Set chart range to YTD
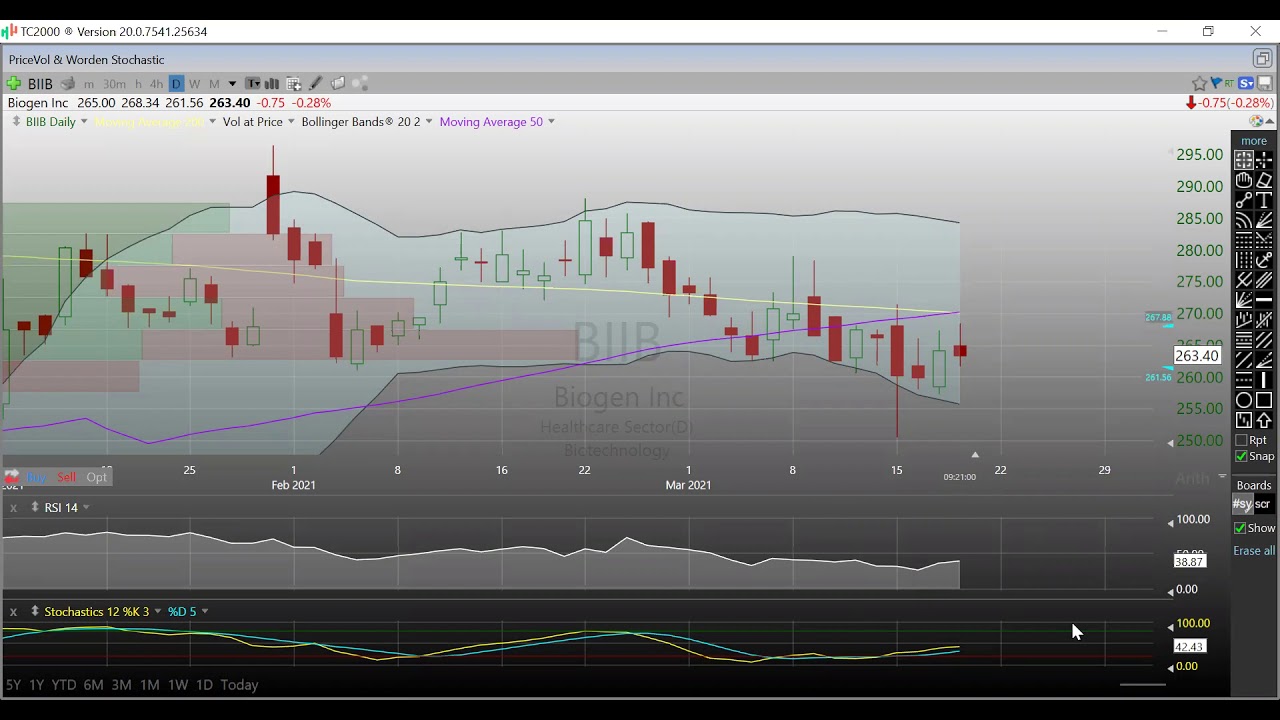Screen dimensions: 1280x720 coord(64,685)
